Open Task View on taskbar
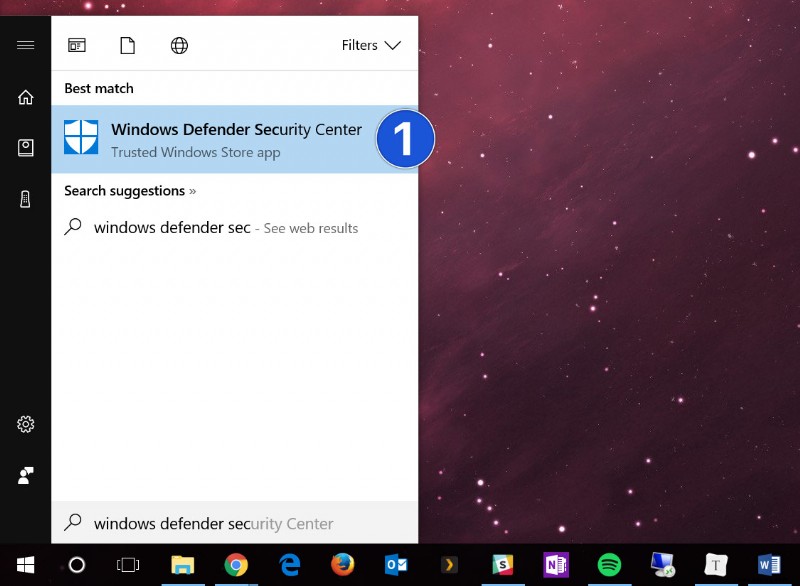This screenshot has width=800, height=586. pos(128,565)
